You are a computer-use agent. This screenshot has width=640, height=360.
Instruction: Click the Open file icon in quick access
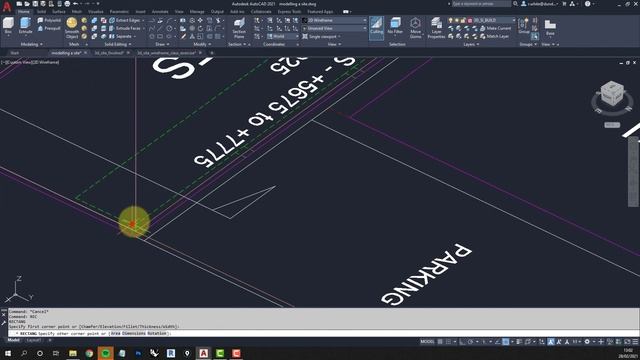coord(27,4)
